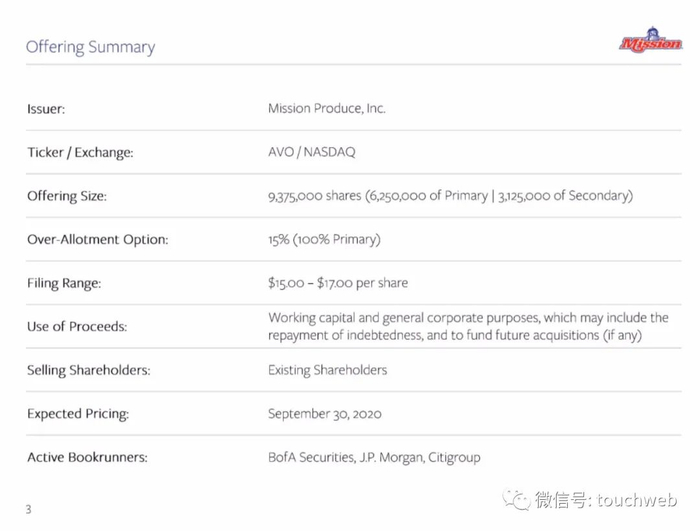Select the "Filing Range:" label
The height and width of the screenshot is (531, 700).
(x=64, y=283)
